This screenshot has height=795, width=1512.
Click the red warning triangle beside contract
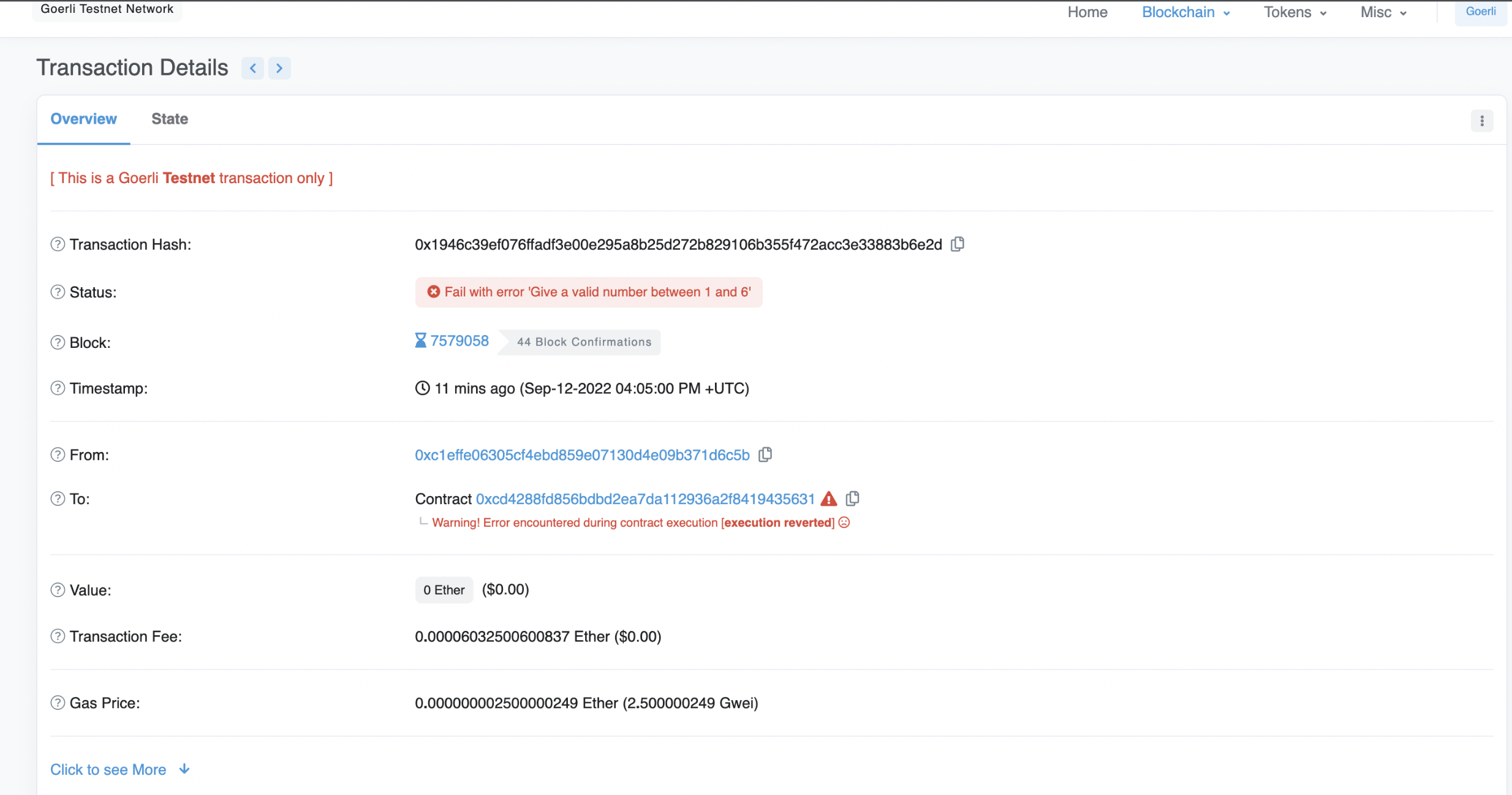tap(829, 499)
